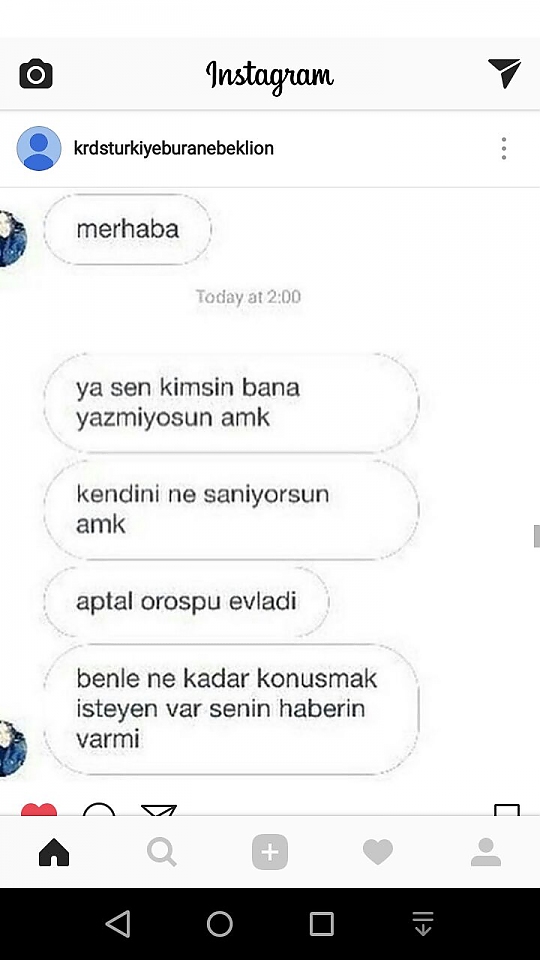Create new post with plus icon
540x960 pixels.
(x=270, y=852)
